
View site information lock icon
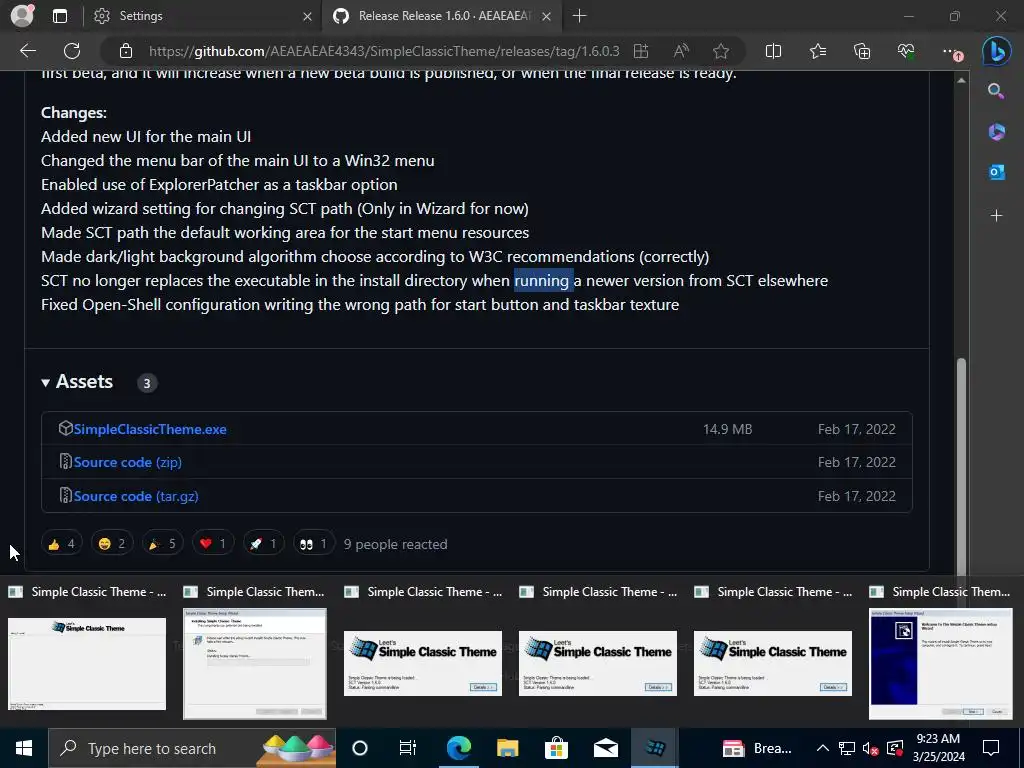click(x=126, y=51)
